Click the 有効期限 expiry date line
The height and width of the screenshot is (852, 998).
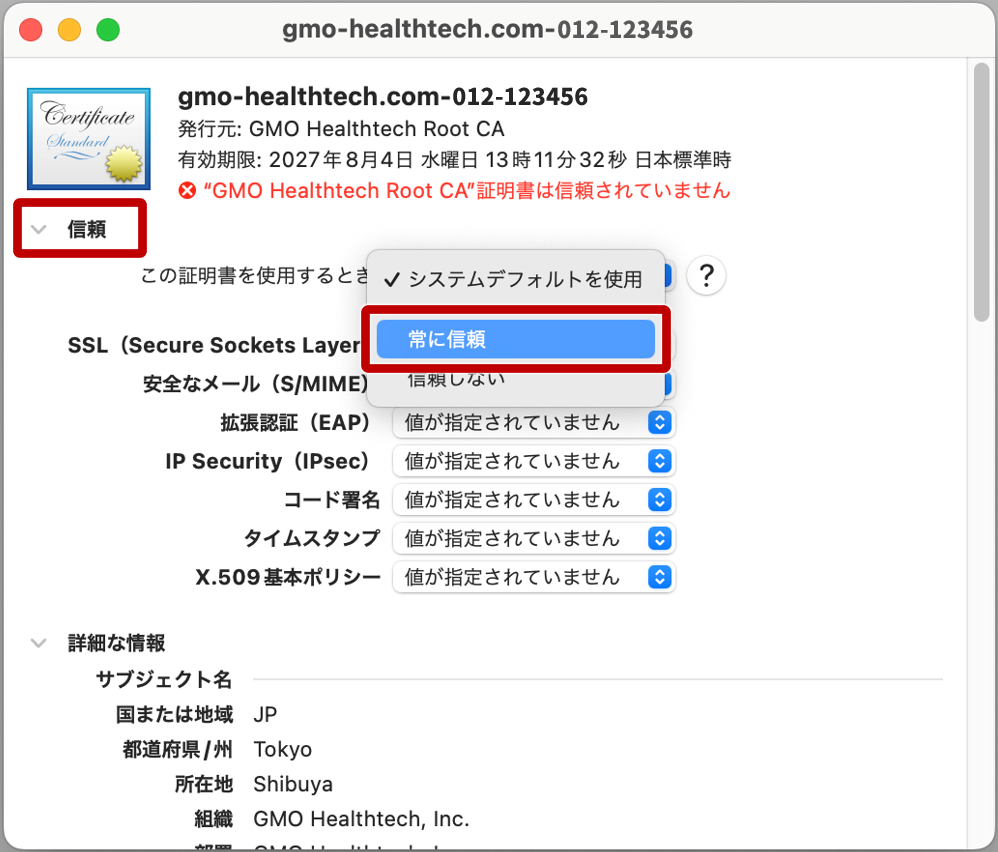pos(454,160)
